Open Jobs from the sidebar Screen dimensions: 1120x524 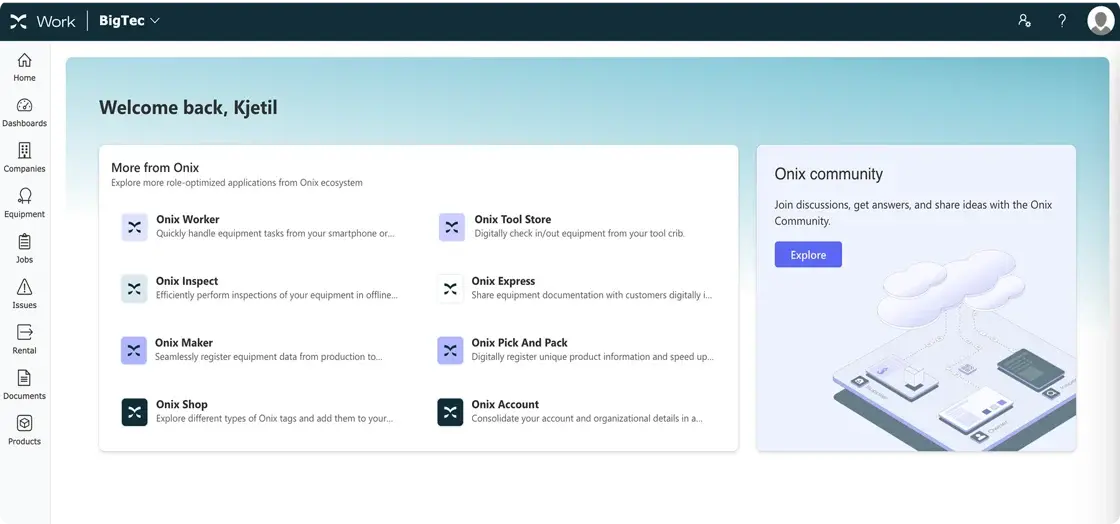[24, 248]
